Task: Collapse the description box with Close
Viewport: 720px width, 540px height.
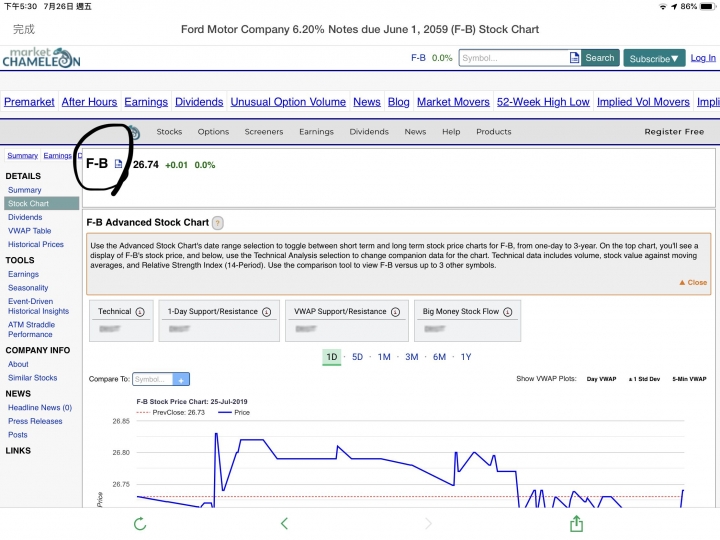Action: pyautogui.click(x=693, y=283)
